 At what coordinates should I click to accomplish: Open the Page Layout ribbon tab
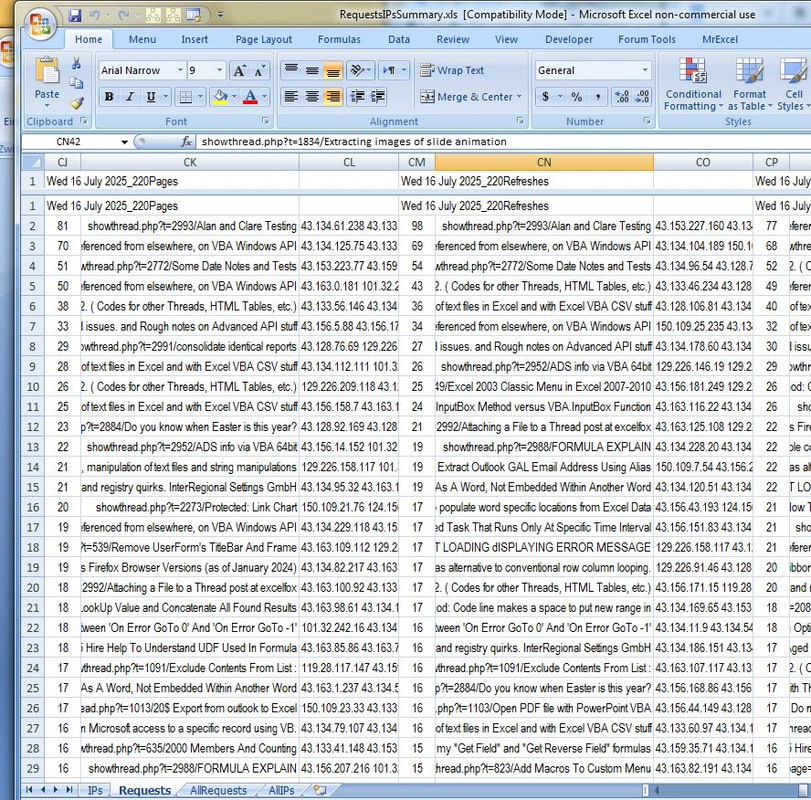click(x=264, y=39)
